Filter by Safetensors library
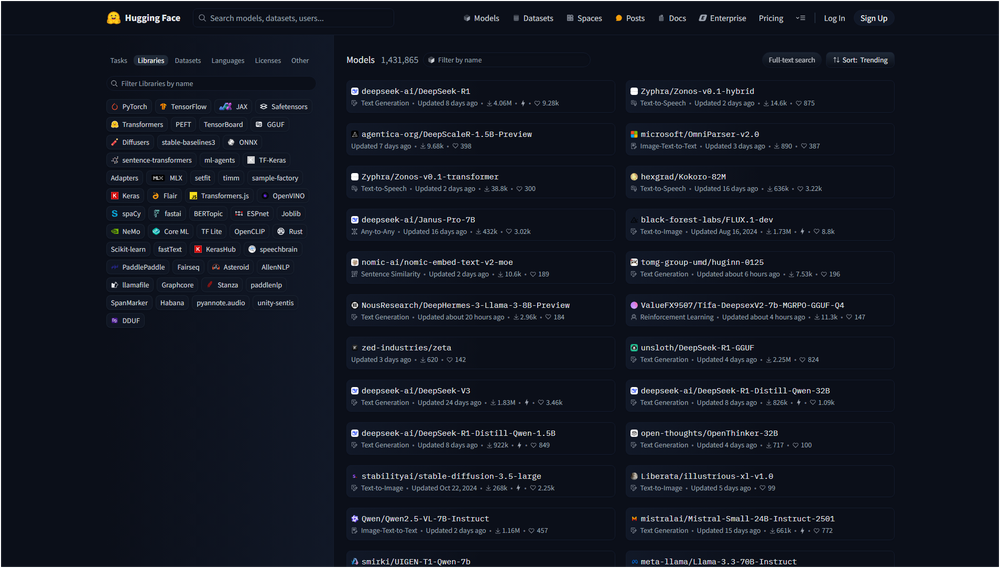The height and width of the screenshot is (568, 1000). pos(283,106)
